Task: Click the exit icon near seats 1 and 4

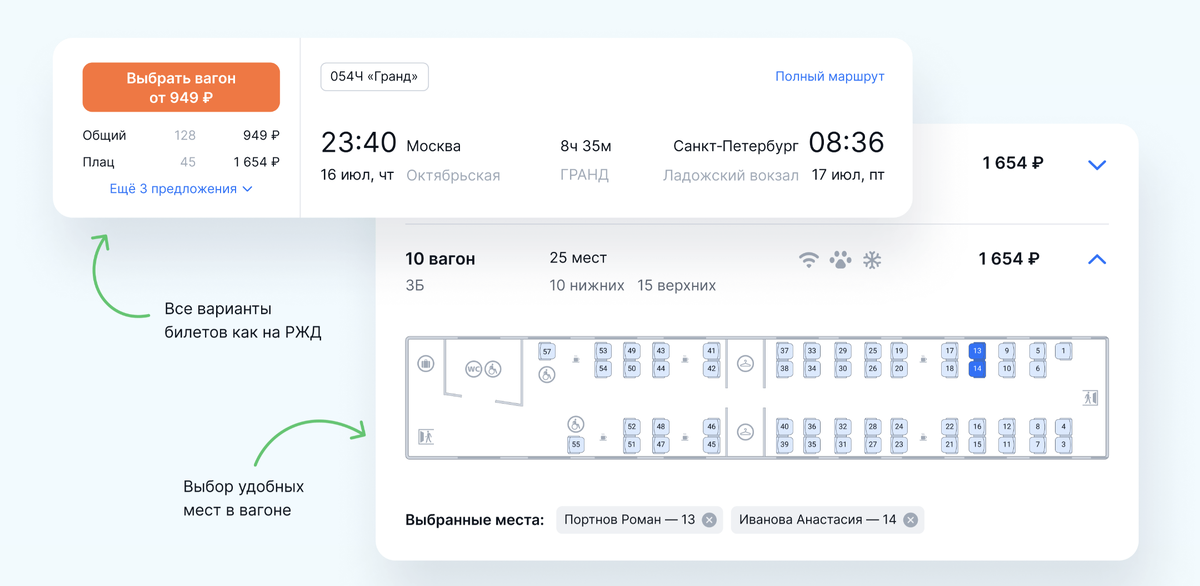Action: tap(1090, 397)
